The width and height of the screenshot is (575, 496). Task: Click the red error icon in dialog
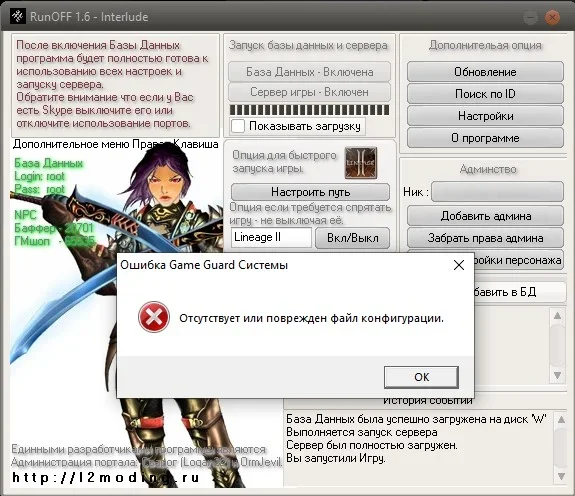(x=154, y=317)
